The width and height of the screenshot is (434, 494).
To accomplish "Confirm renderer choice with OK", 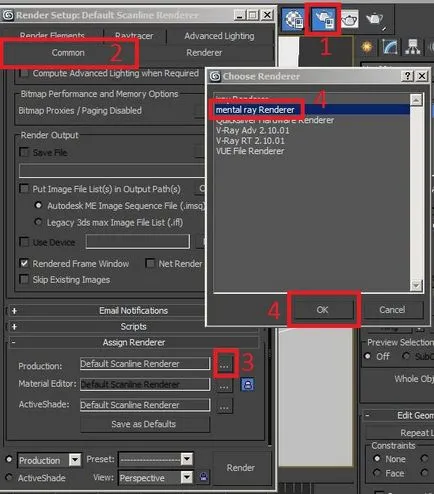I will tap(323, 310).
